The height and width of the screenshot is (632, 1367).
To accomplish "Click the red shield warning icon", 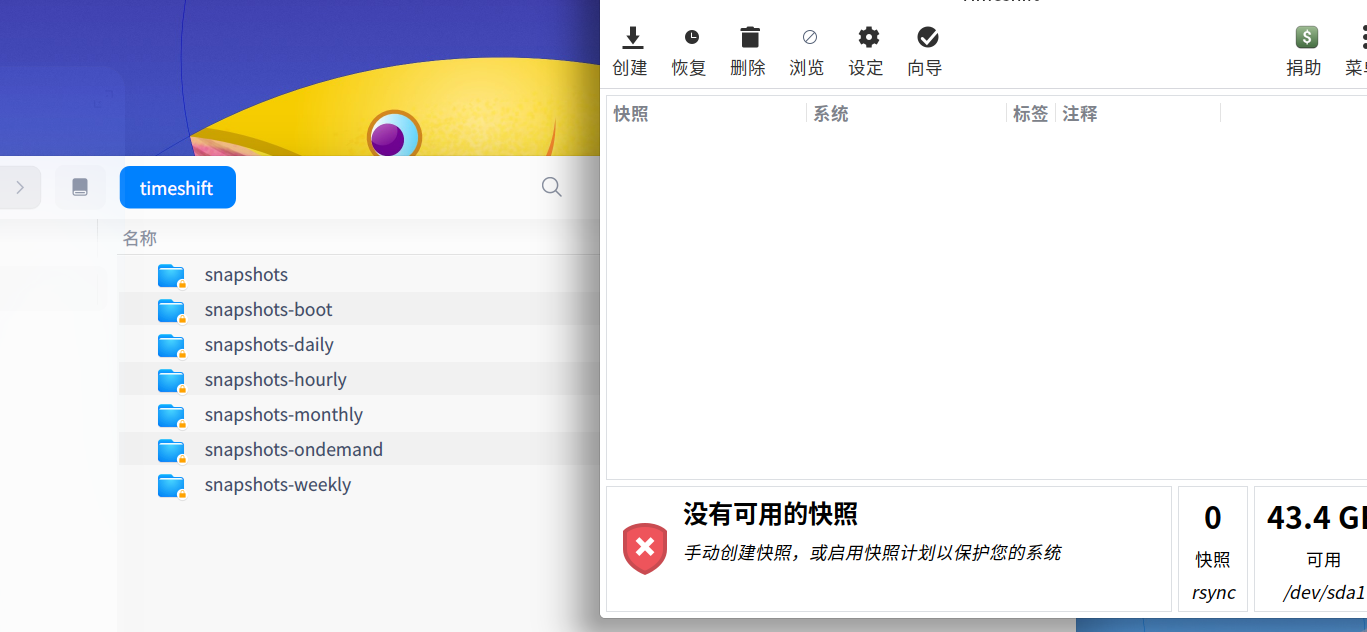I will pyautogui.click(x=645, y=548).
